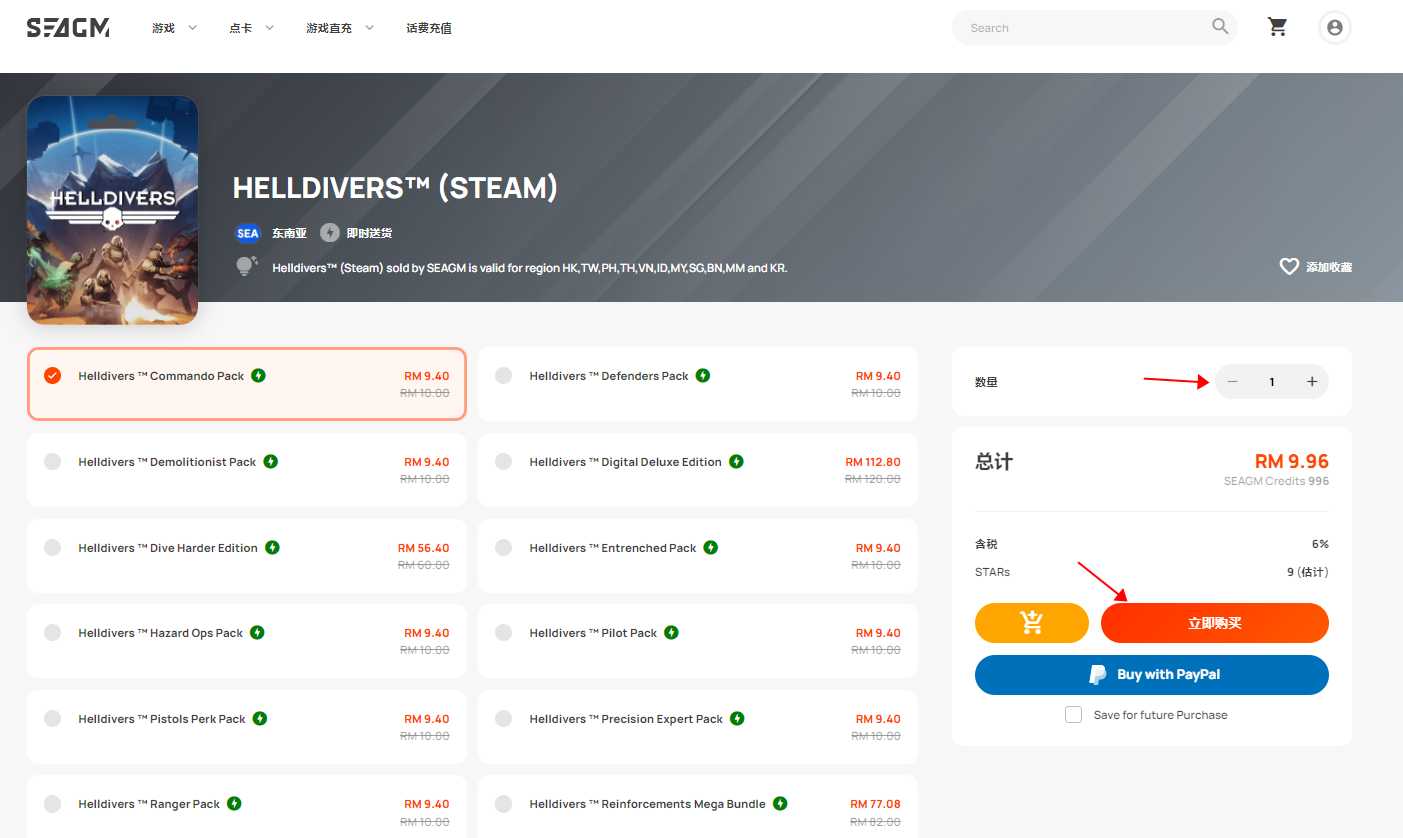Click the HELLDIVERS™ (STEAM) title
1403x838 pixels.
[395, 187]
